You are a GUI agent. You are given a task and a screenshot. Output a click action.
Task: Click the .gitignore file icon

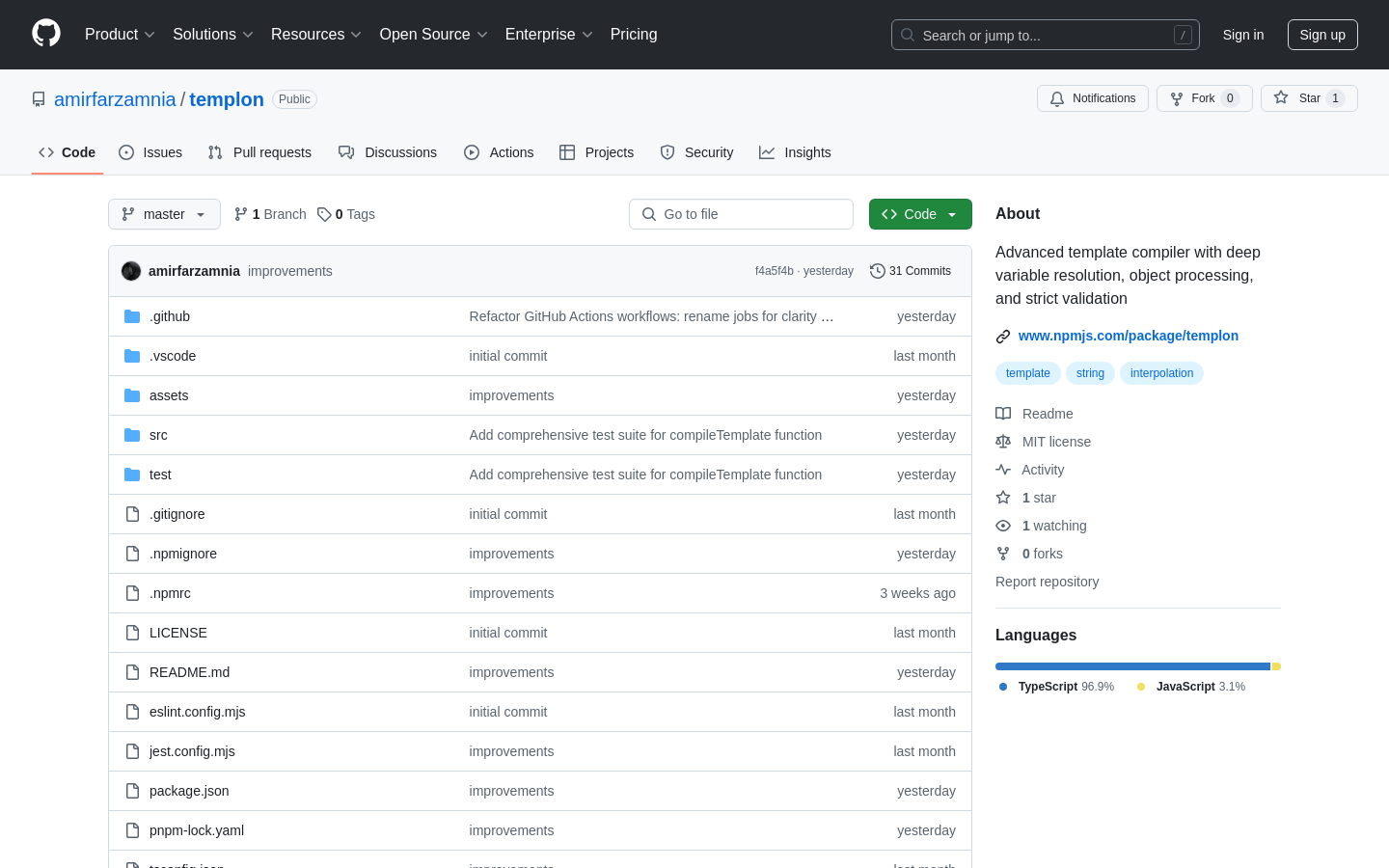coord(132,514)
